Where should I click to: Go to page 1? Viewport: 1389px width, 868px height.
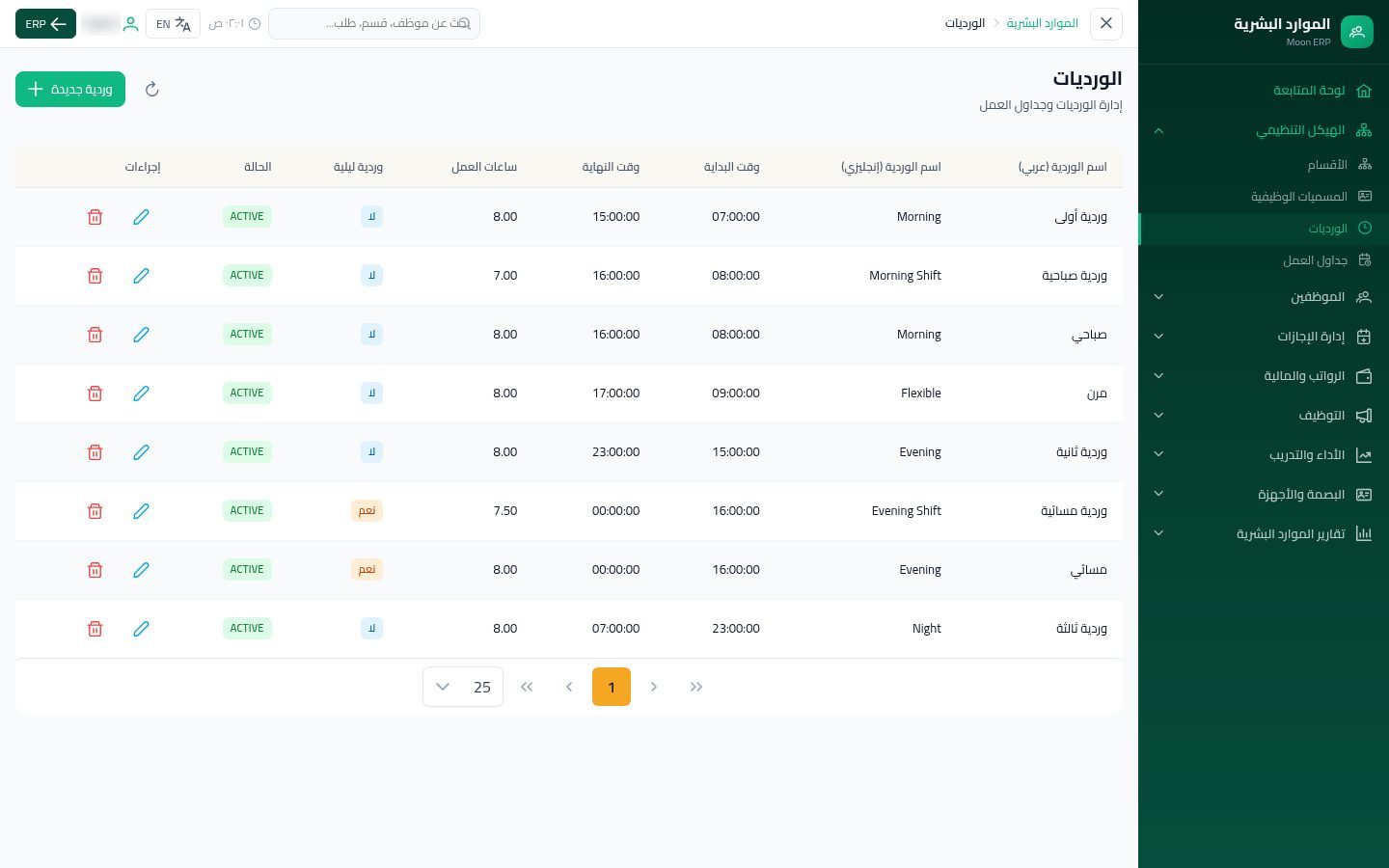612,687
